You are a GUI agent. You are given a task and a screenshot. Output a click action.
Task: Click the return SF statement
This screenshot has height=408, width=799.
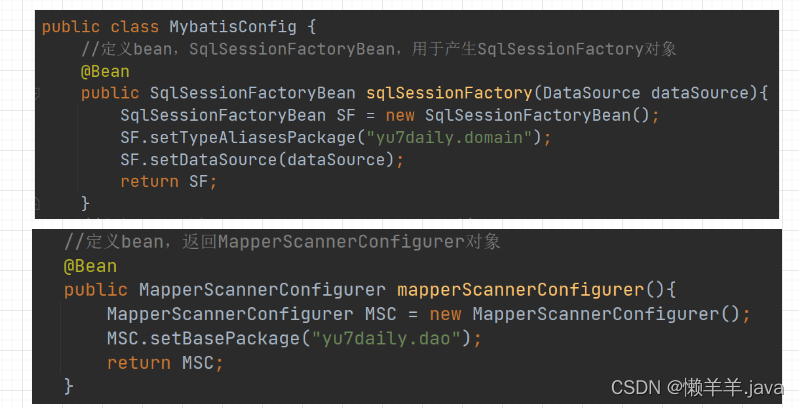point(168,181)
